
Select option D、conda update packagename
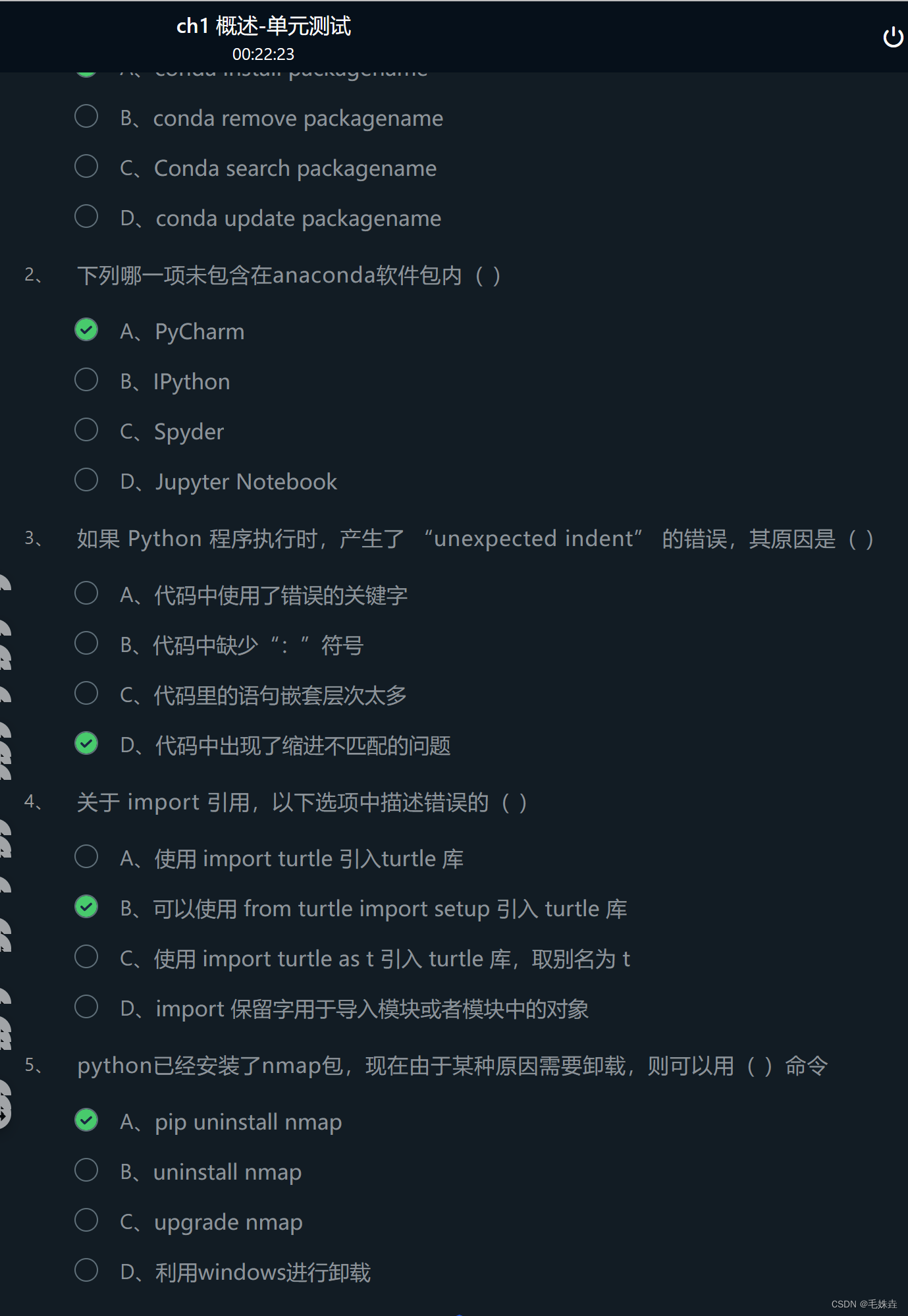(x=86, y=215)
